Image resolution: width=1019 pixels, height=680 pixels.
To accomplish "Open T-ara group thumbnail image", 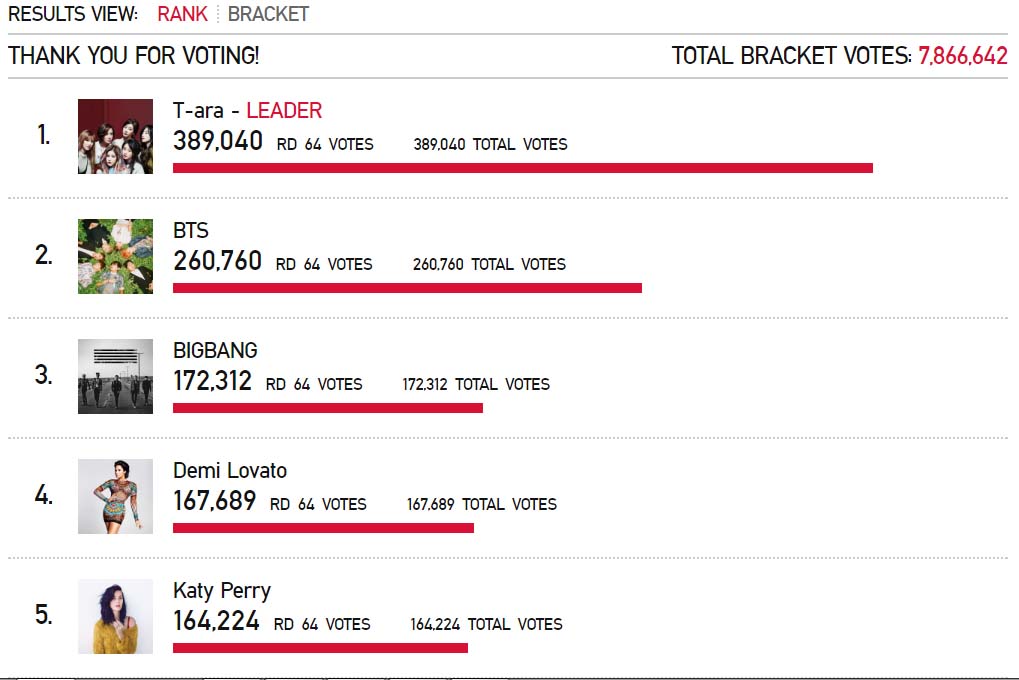I will click(x=116, y=136).
